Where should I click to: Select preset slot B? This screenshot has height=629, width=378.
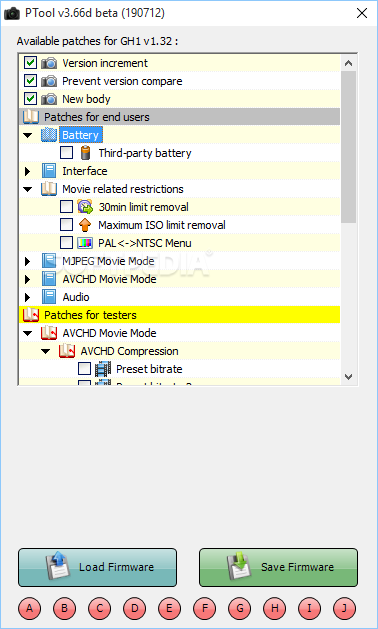coord(65,609)
